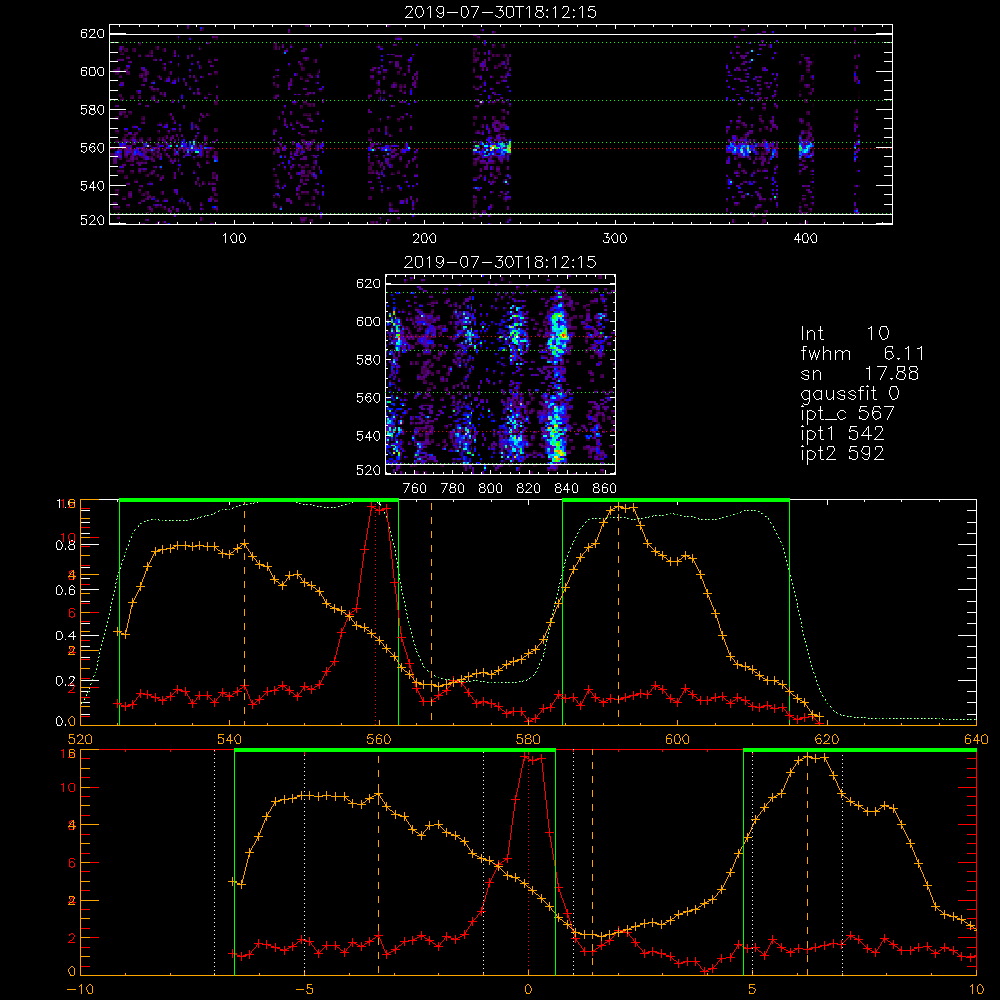Viewport: 1000px width, 1000px height.
Task: Click x-axis label 520 of upper profile plot
Action: (x=80, y=740)
